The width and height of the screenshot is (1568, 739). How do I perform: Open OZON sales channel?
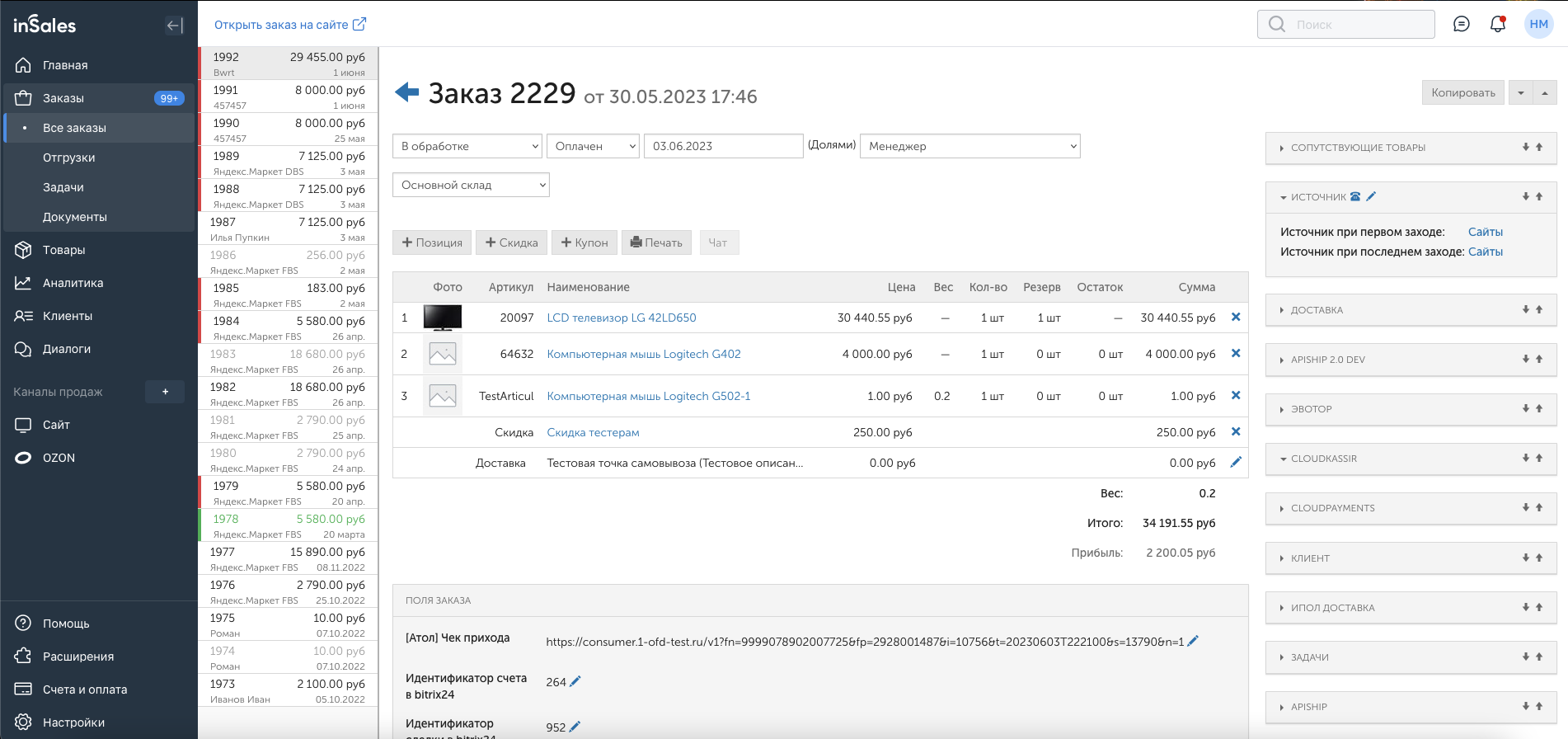99,458
